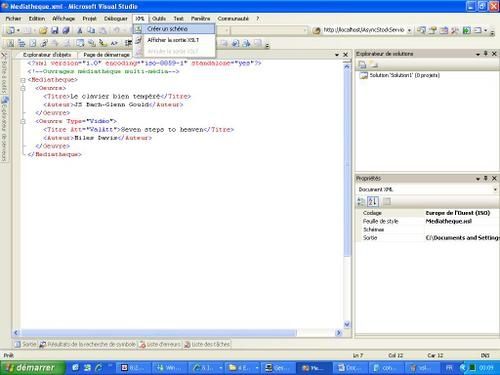Collapse the Mediatheque XML element
Viewport: 500px width, 375px height.
[x=23, y=80]
